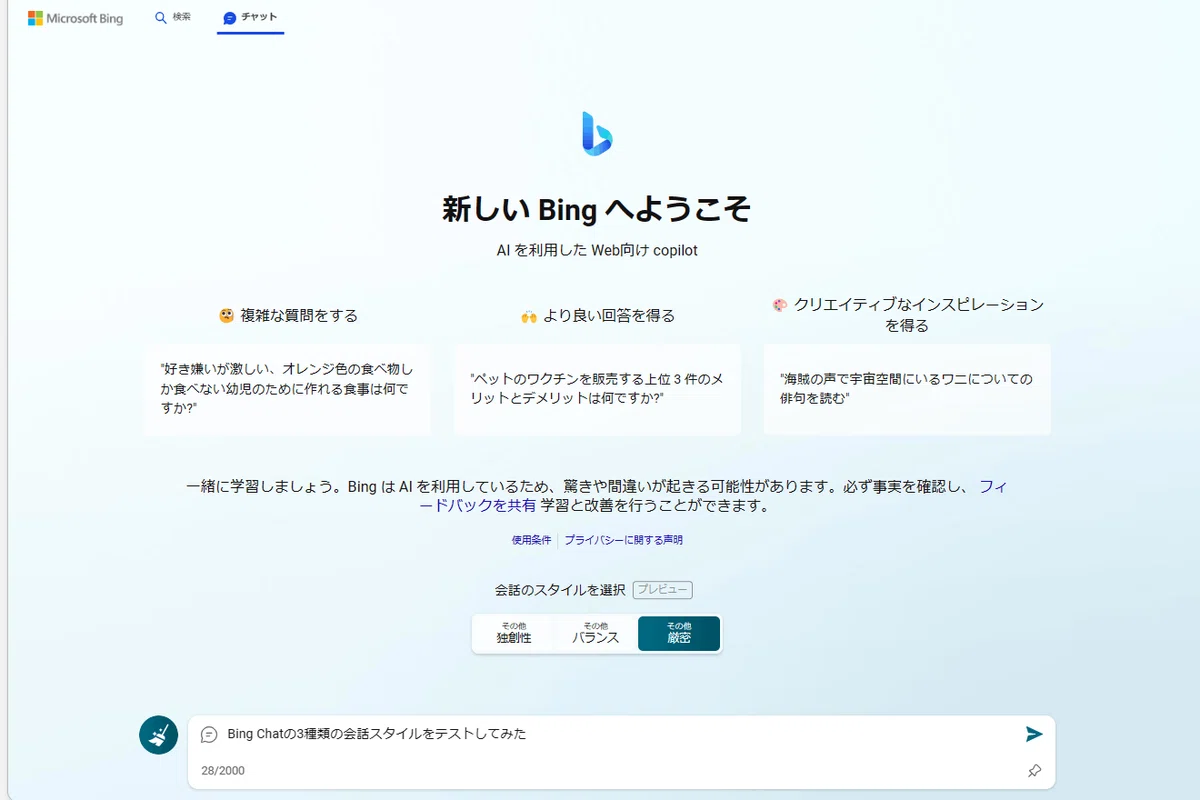This screenshot has width=1200, height=800.
Task: Click the 新しい Bing へようこそ heading
Action: click(x=597, y=209)
